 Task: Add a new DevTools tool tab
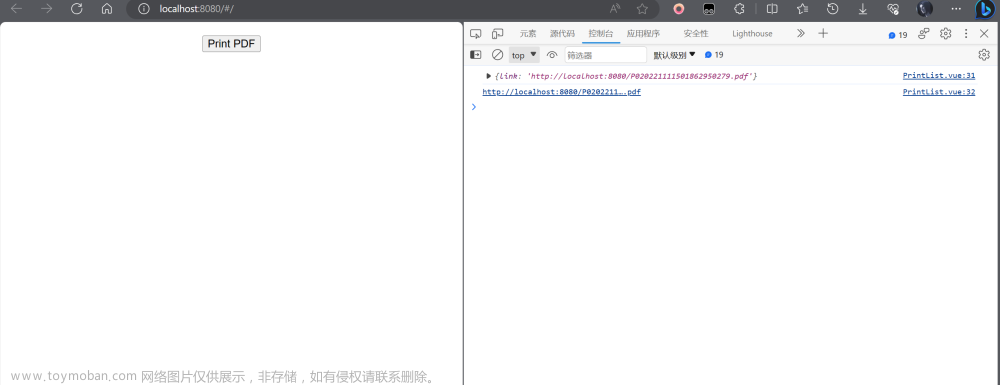coord(823,34)
